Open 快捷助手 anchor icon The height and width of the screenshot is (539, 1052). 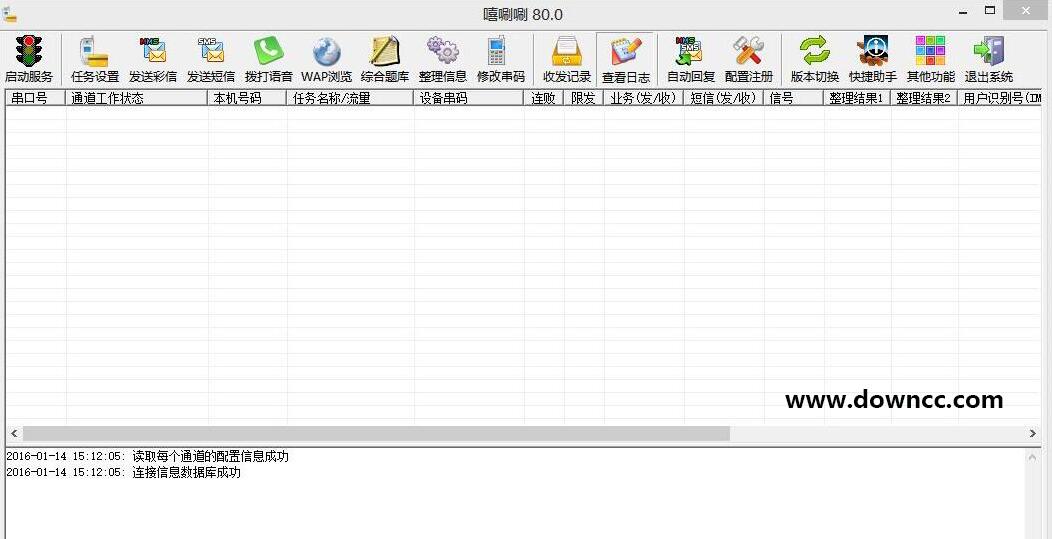click(x=873, y=52)
